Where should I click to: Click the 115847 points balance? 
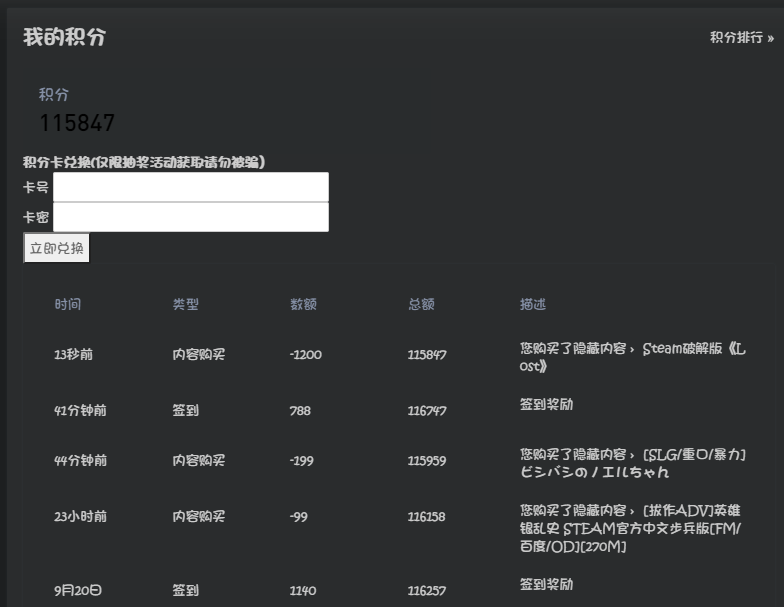(77, 123)
